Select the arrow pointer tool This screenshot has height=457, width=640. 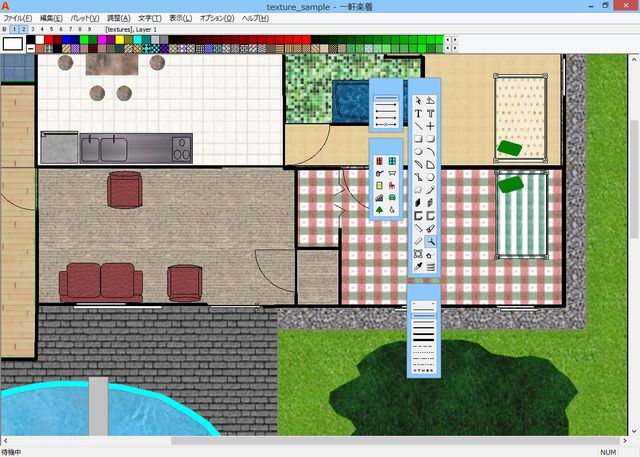click(418, 100)
